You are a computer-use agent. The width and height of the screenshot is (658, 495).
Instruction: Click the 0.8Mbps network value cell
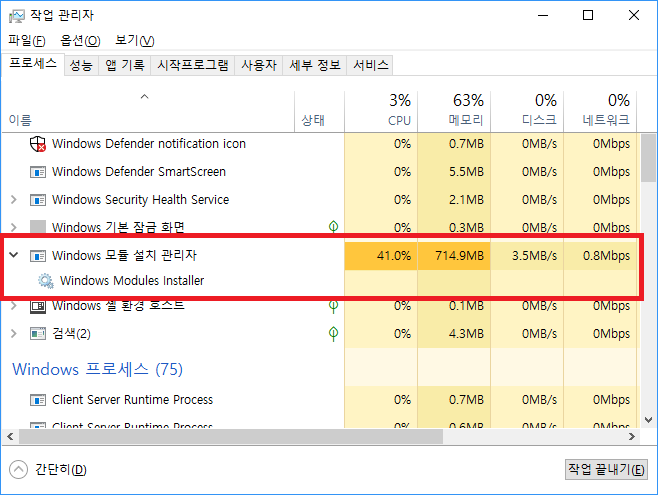pyautogui.click(x=600, y=256)
